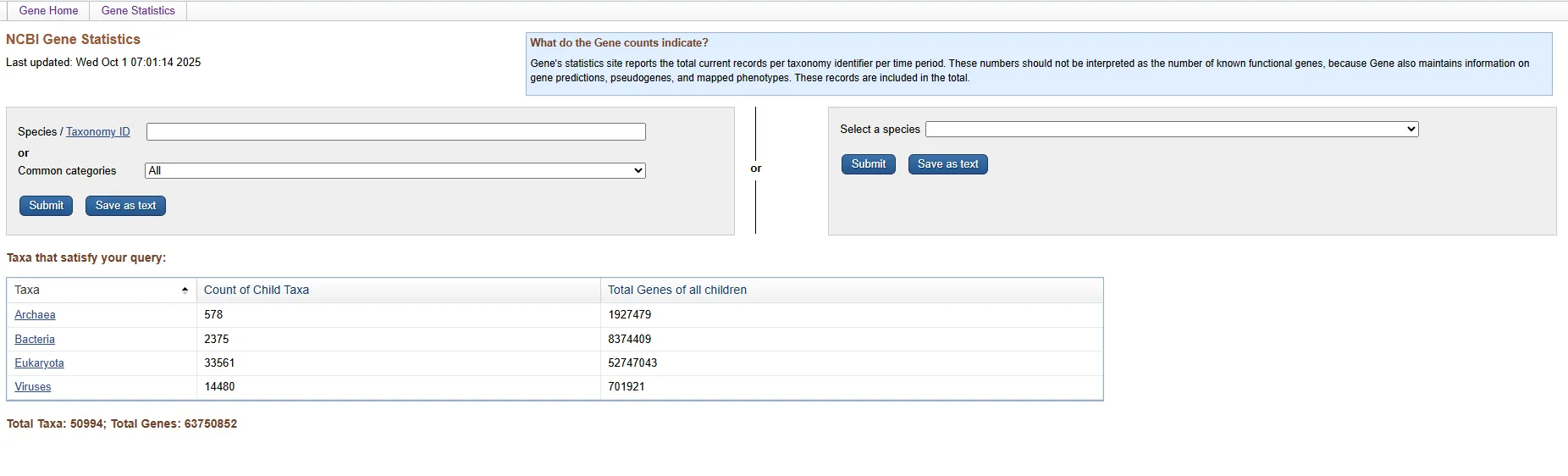
Task: Open the Viruses taxa link
Action: (33, 387)
